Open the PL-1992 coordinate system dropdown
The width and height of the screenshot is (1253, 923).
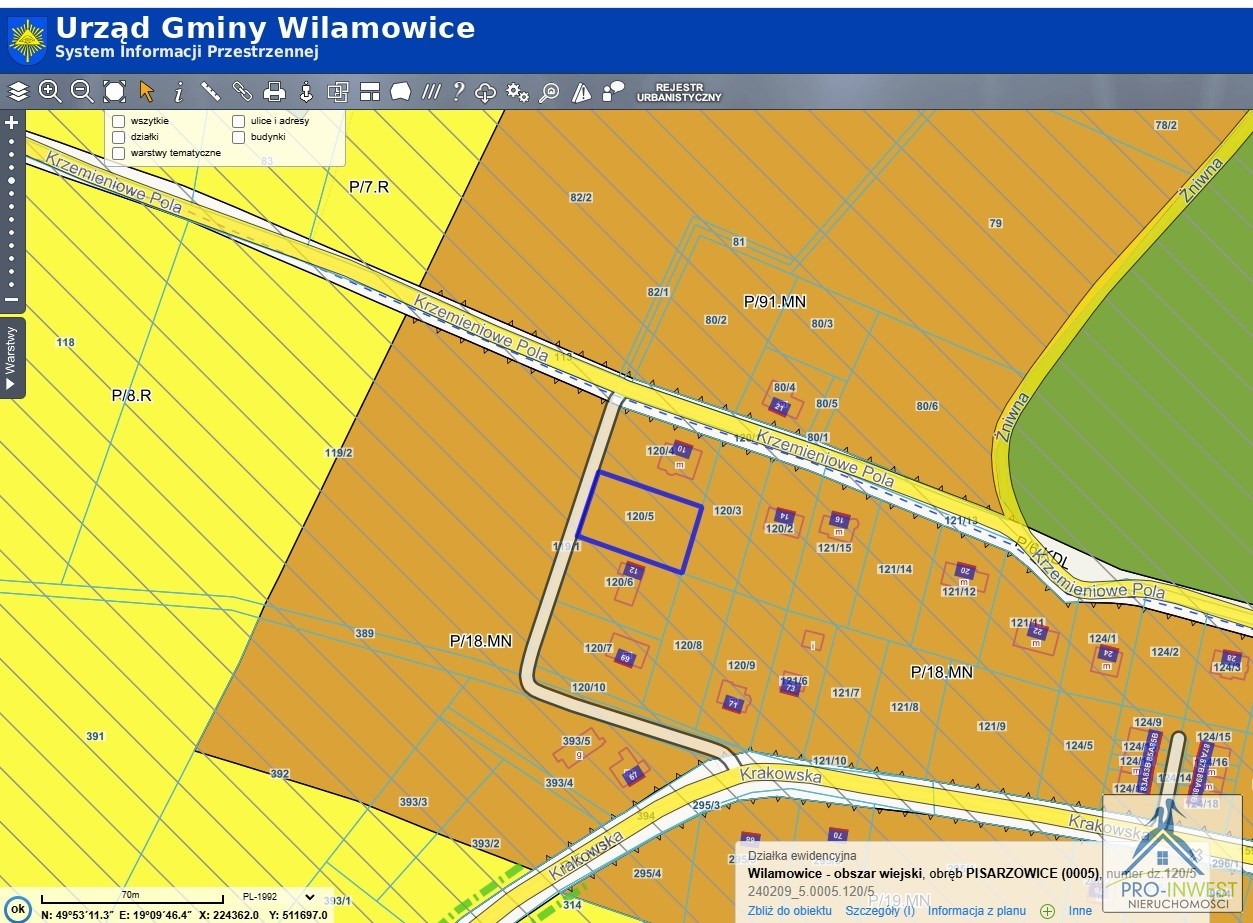click(x=279, y=897)
